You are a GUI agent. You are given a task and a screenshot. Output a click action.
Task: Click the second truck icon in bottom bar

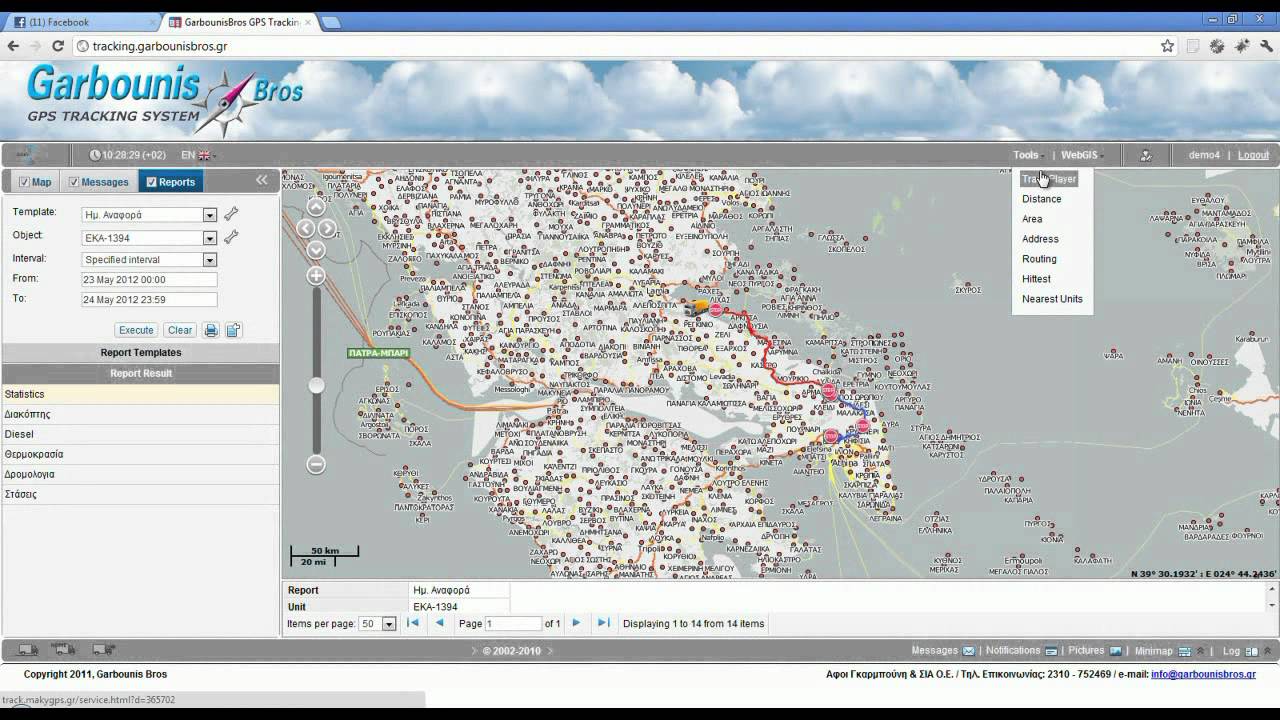[63, 650]
